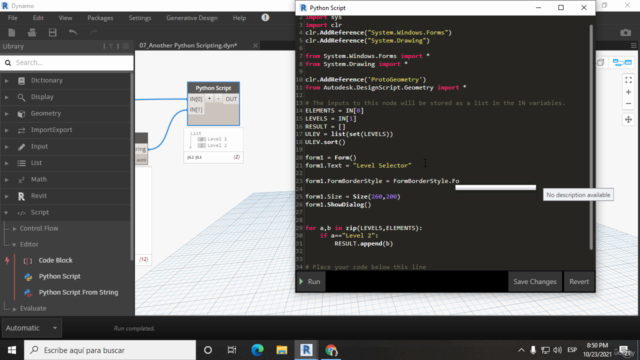Click the Python editor vertical scrollbar
This screenshot has height=360, width=640.
[x=591, y=137]
